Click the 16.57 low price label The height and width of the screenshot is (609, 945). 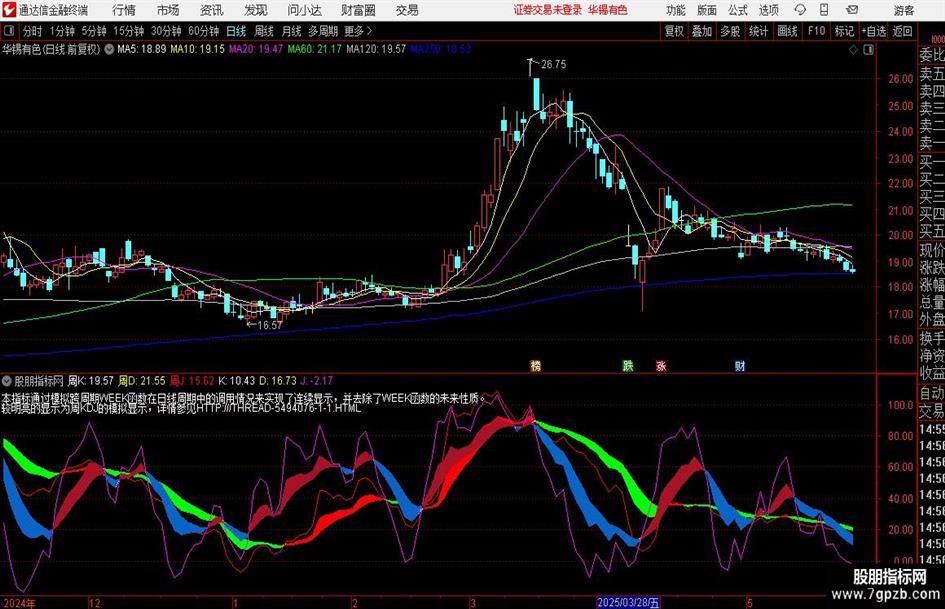[269, 325]
